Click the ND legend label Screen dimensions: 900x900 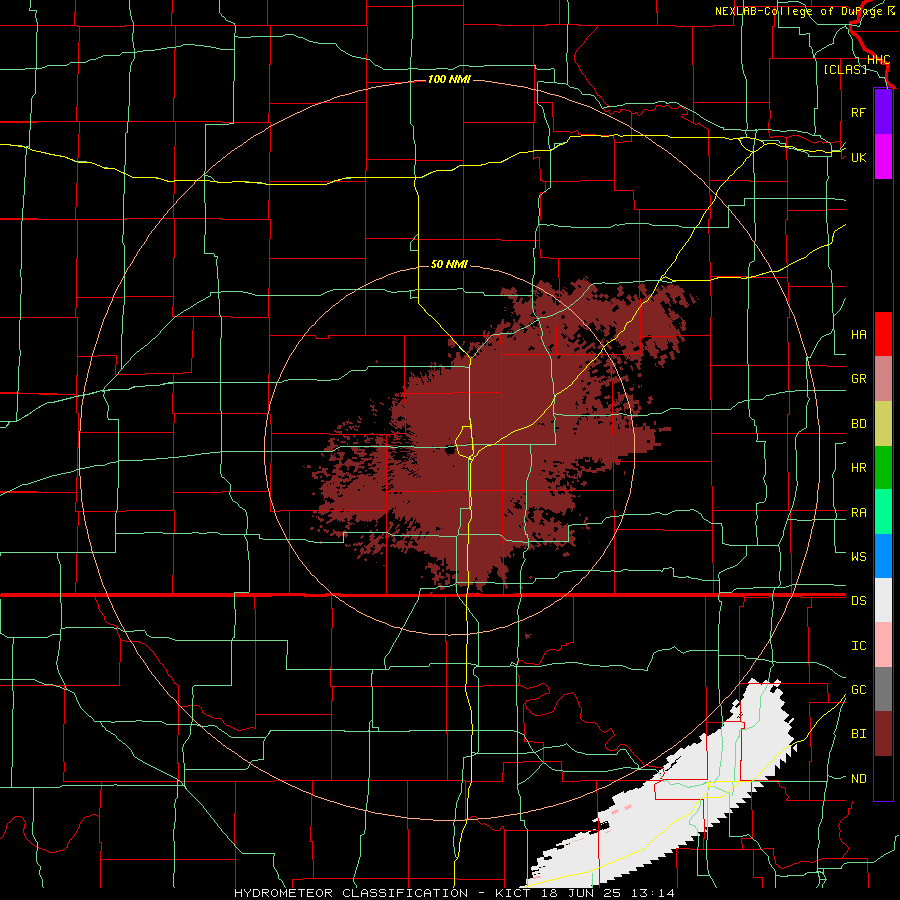point(858,778)
